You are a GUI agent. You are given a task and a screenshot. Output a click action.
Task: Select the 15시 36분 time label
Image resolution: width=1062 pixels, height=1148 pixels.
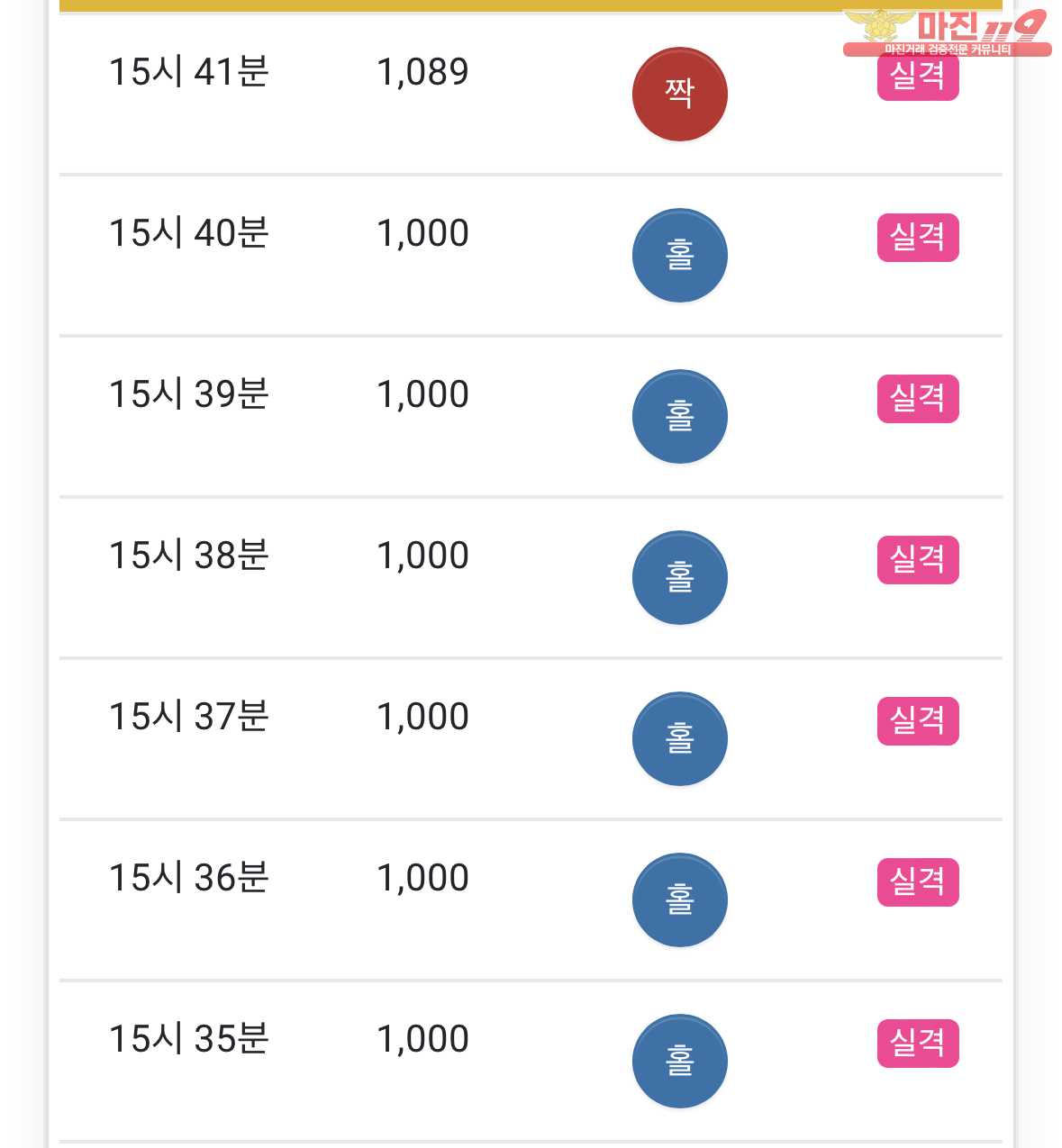tap(189, 878)
